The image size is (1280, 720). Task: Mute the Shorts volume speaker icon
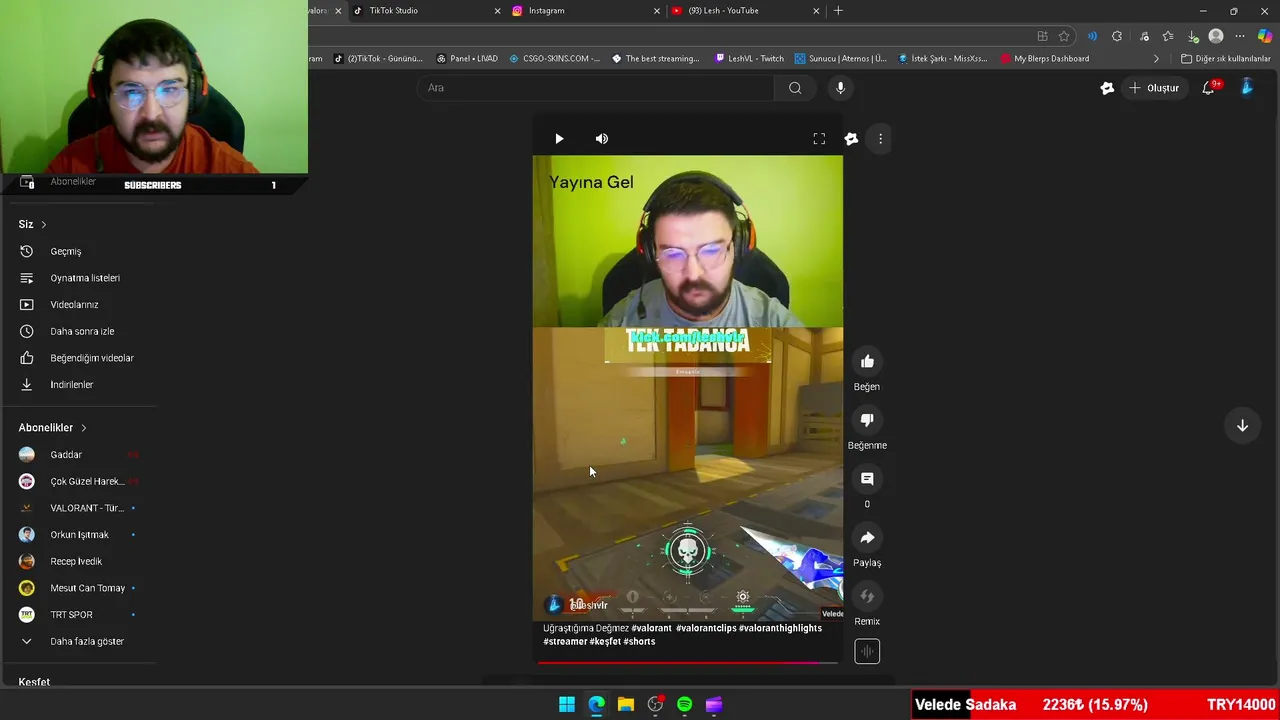tap(602, 139)
